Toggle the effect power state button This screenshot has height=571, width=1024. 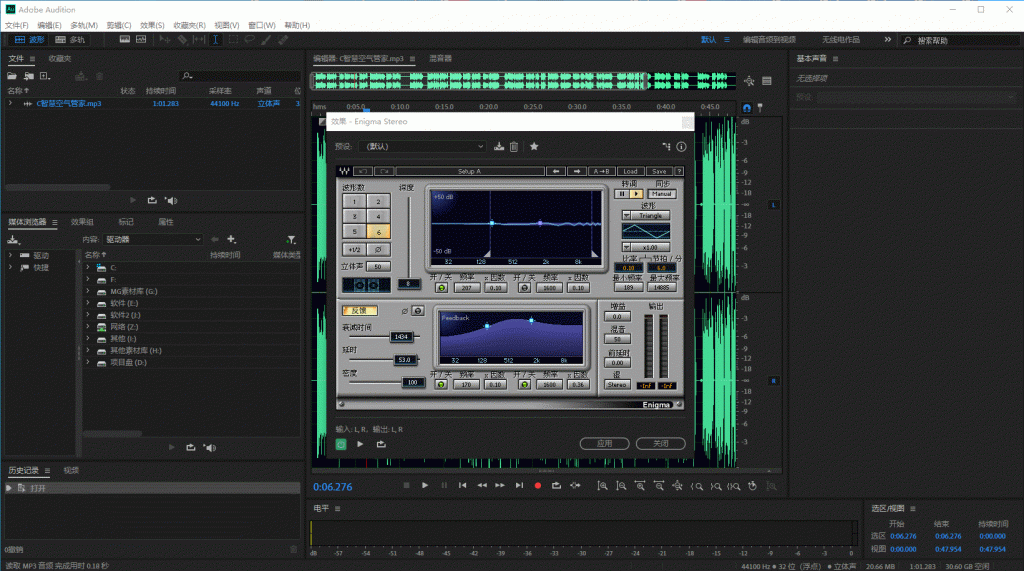[x=341, y=444]
